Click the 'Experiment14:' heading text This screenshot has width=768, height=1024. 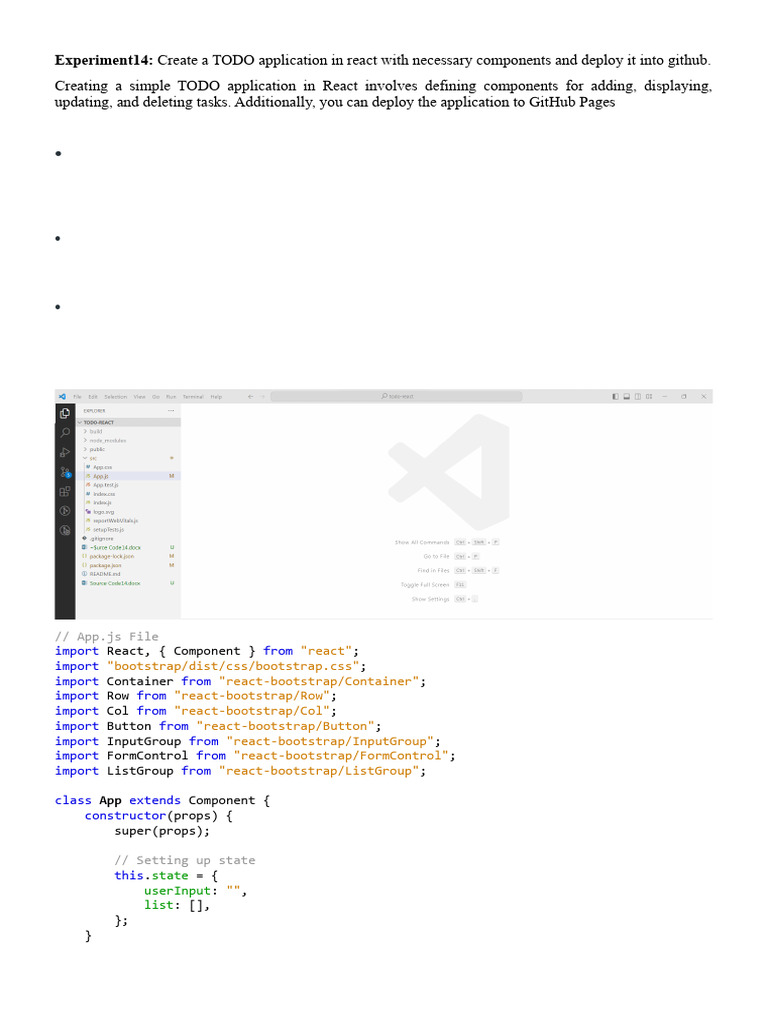(x=104, y=60)
